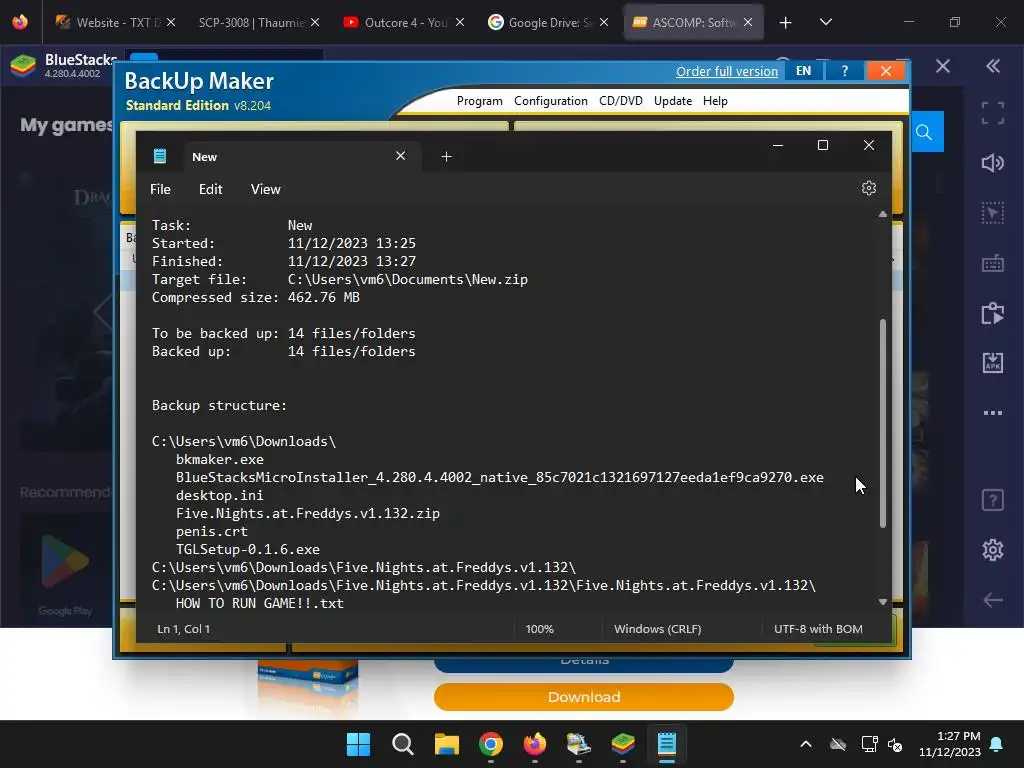Open Notepad from taskbar
1024x768 pixels.
coord(667,744)
